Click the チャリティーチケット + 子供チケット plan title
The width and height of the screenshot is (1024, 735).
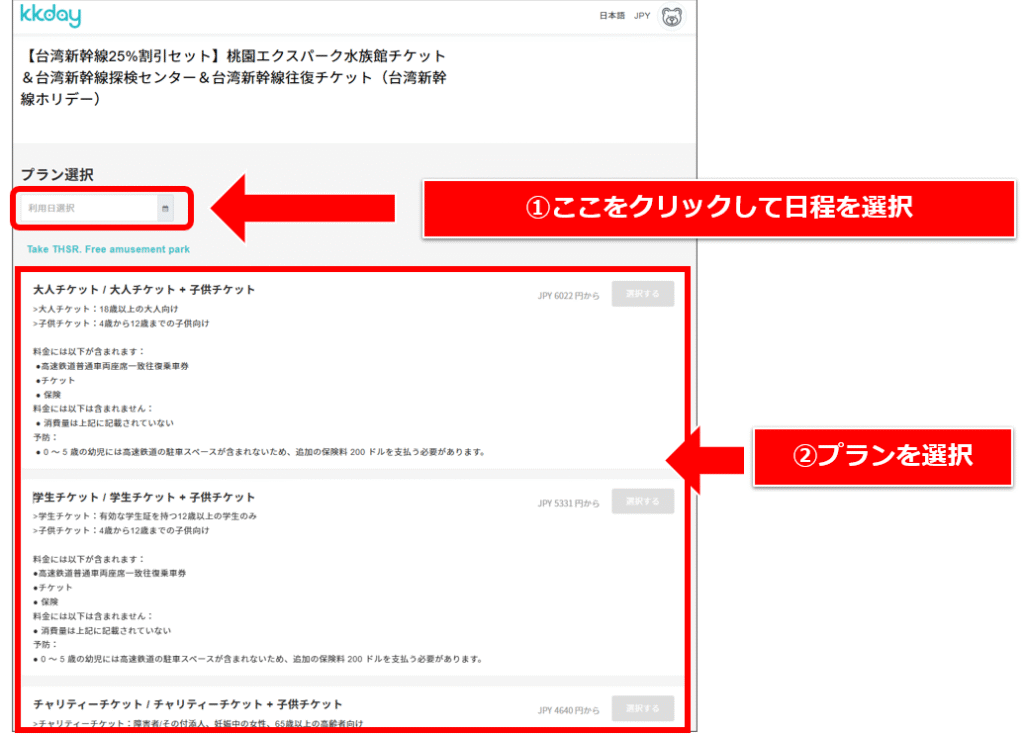point(187,704)
